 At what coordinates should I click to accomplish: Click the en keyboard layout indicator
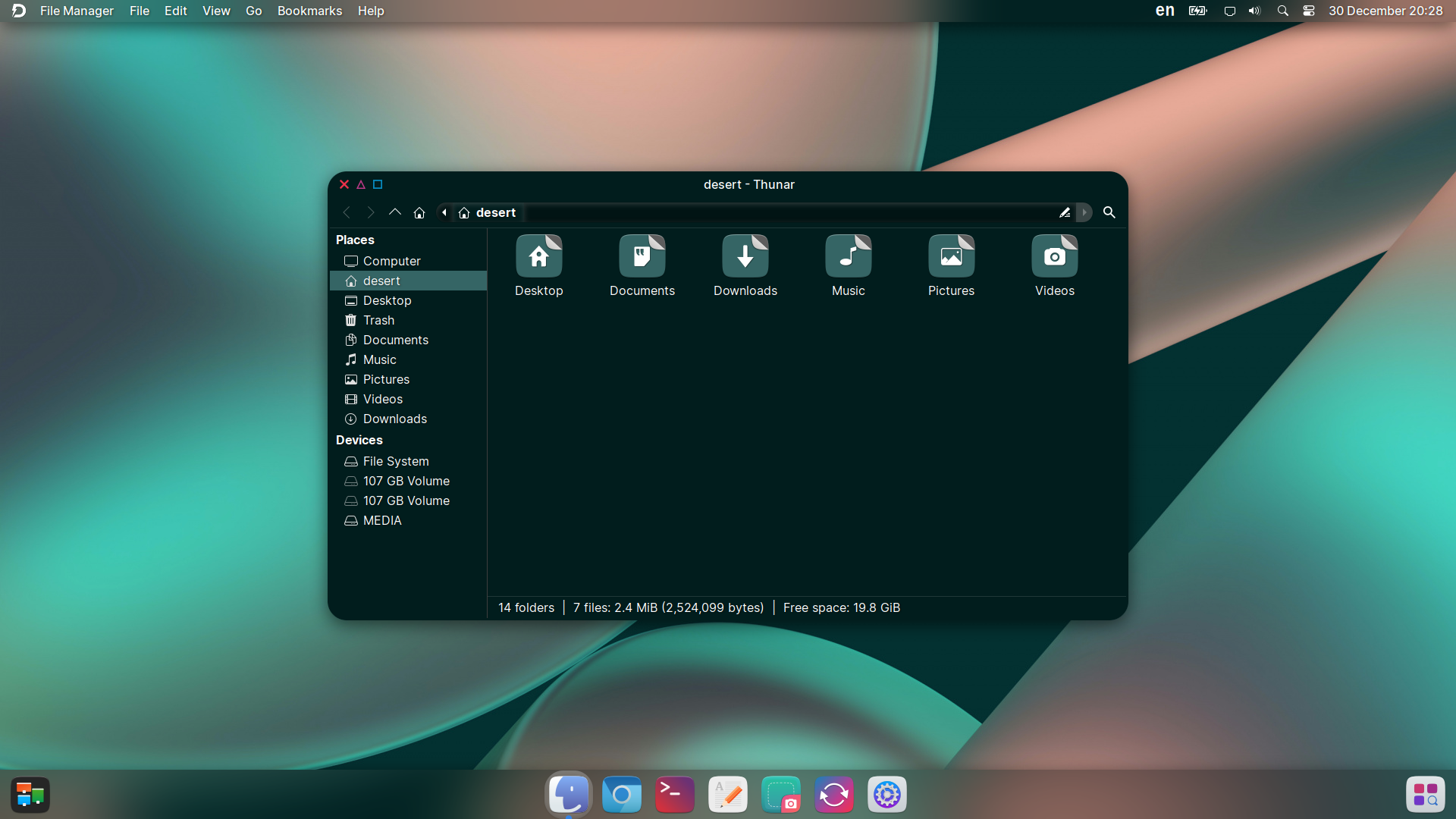(x=1165, y=11)
